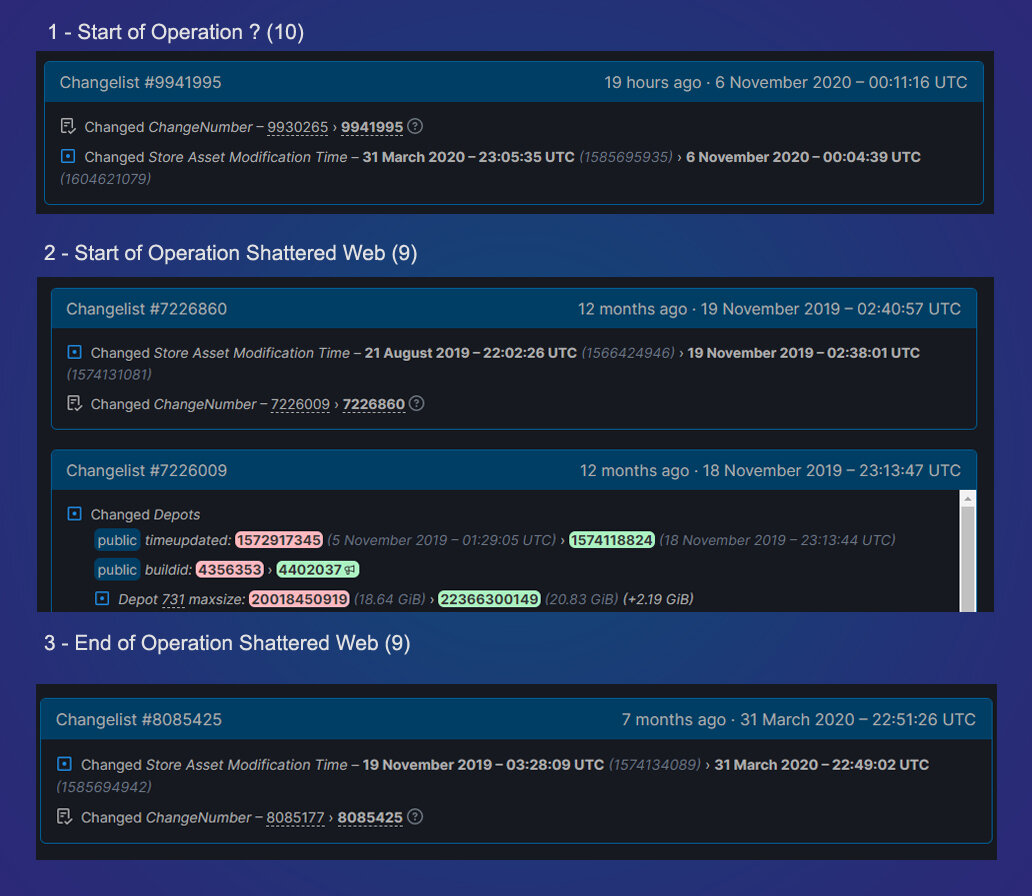Click new time 31 March 2020 – 22:49:02 UTC
Viewport: 1032px width, 896px height.
(821, 765)
